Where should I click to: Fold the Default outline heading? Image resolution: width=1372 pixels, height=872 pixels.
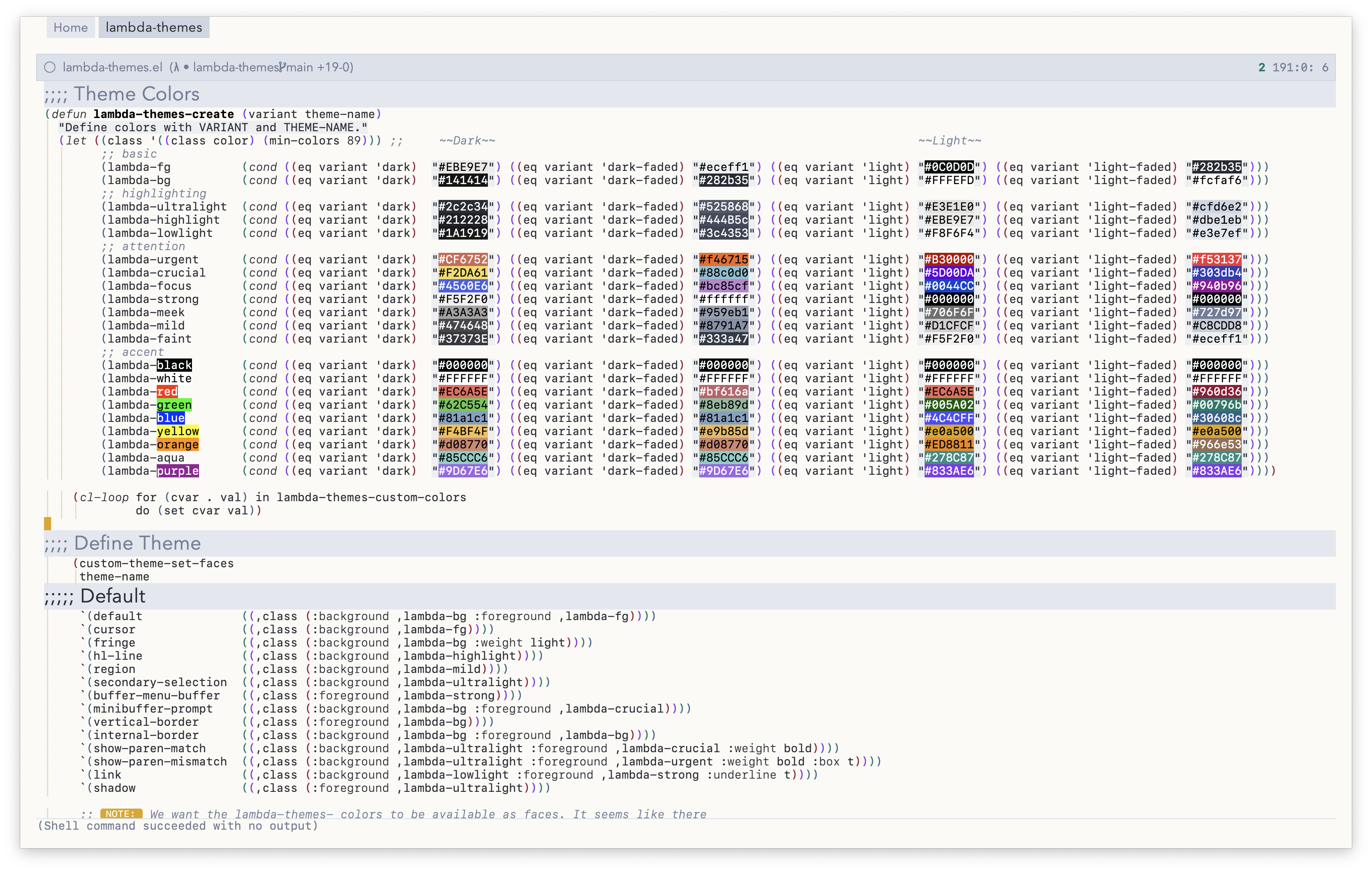pyautogui.click(x=113, y=596)
